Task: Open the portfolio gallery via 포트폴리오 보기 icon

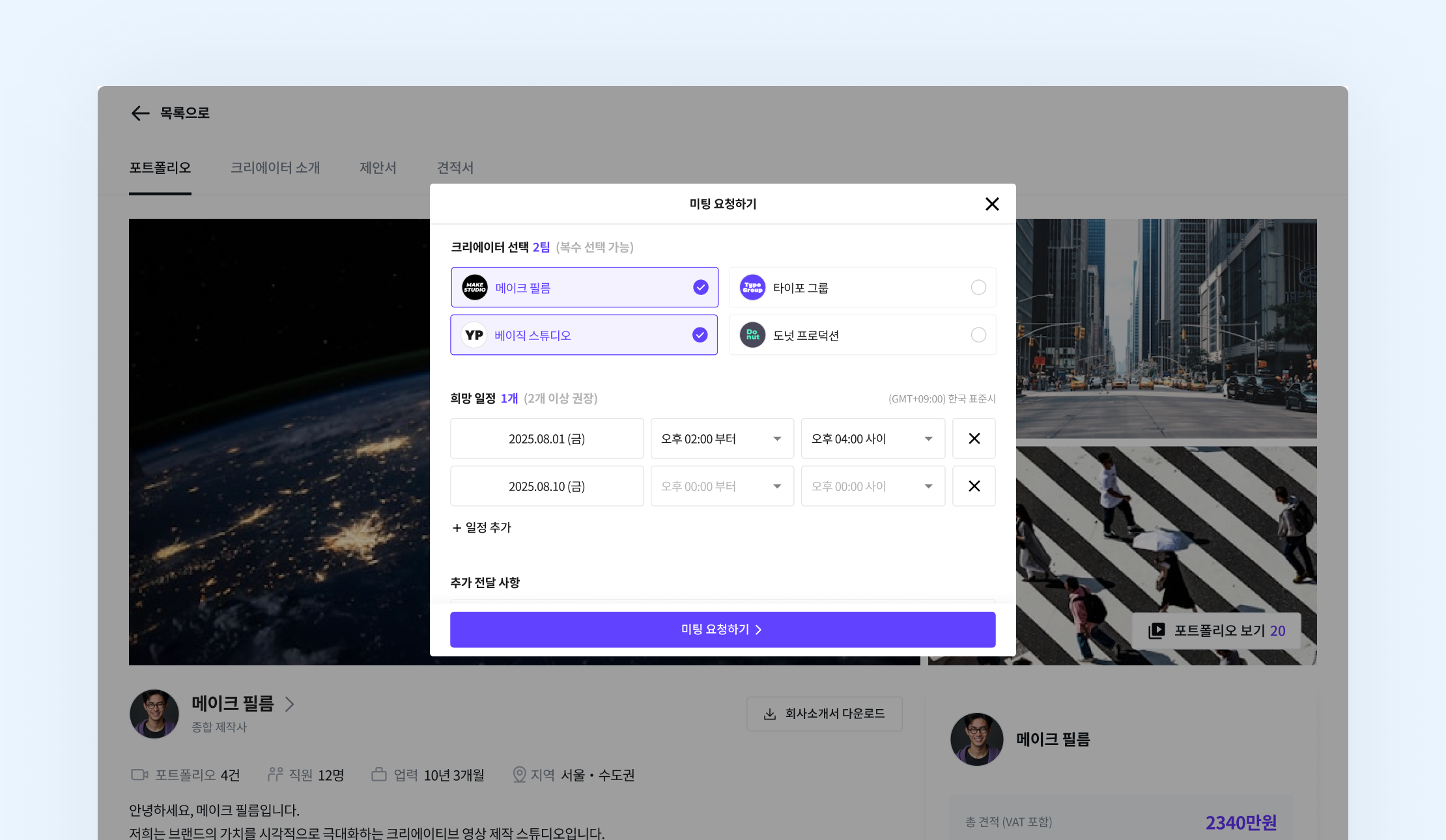Action: click(1157, 630)
